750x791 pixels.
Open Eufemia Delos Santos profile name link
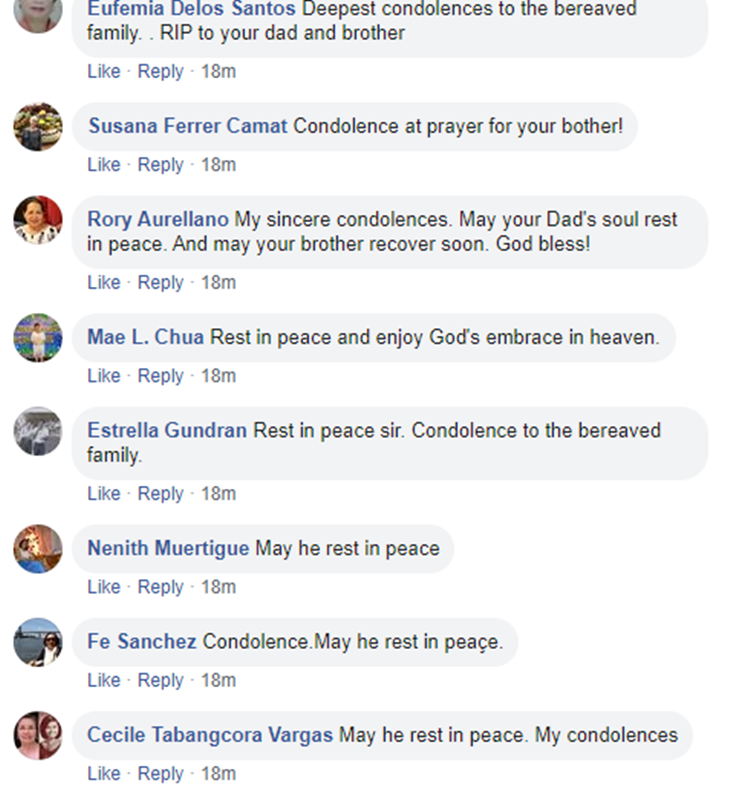point(192,9)
